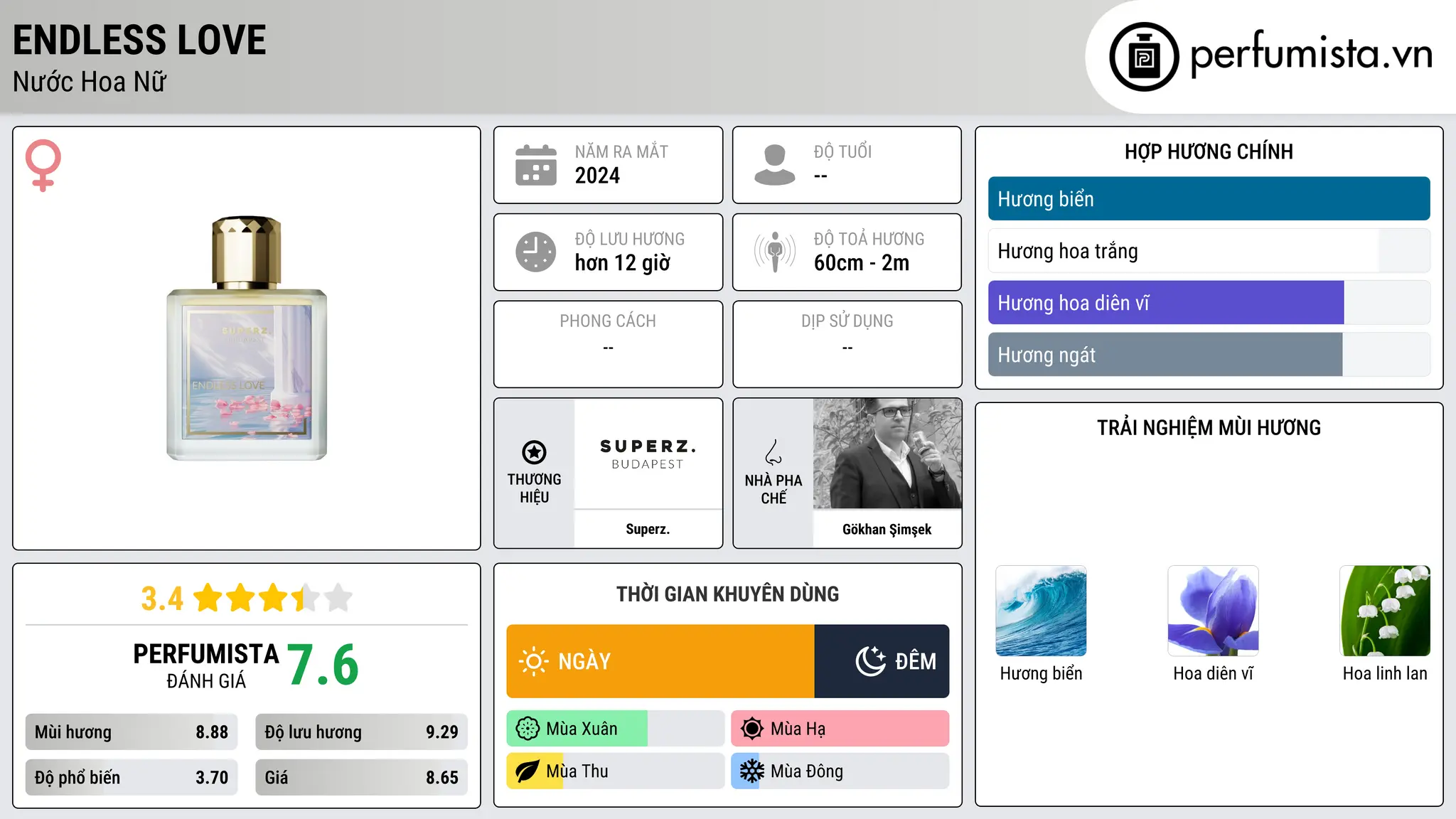This screenshot has width=1456, height=819.
Task: Click the Mùa Đông season bar
Action: coord(840,771)
